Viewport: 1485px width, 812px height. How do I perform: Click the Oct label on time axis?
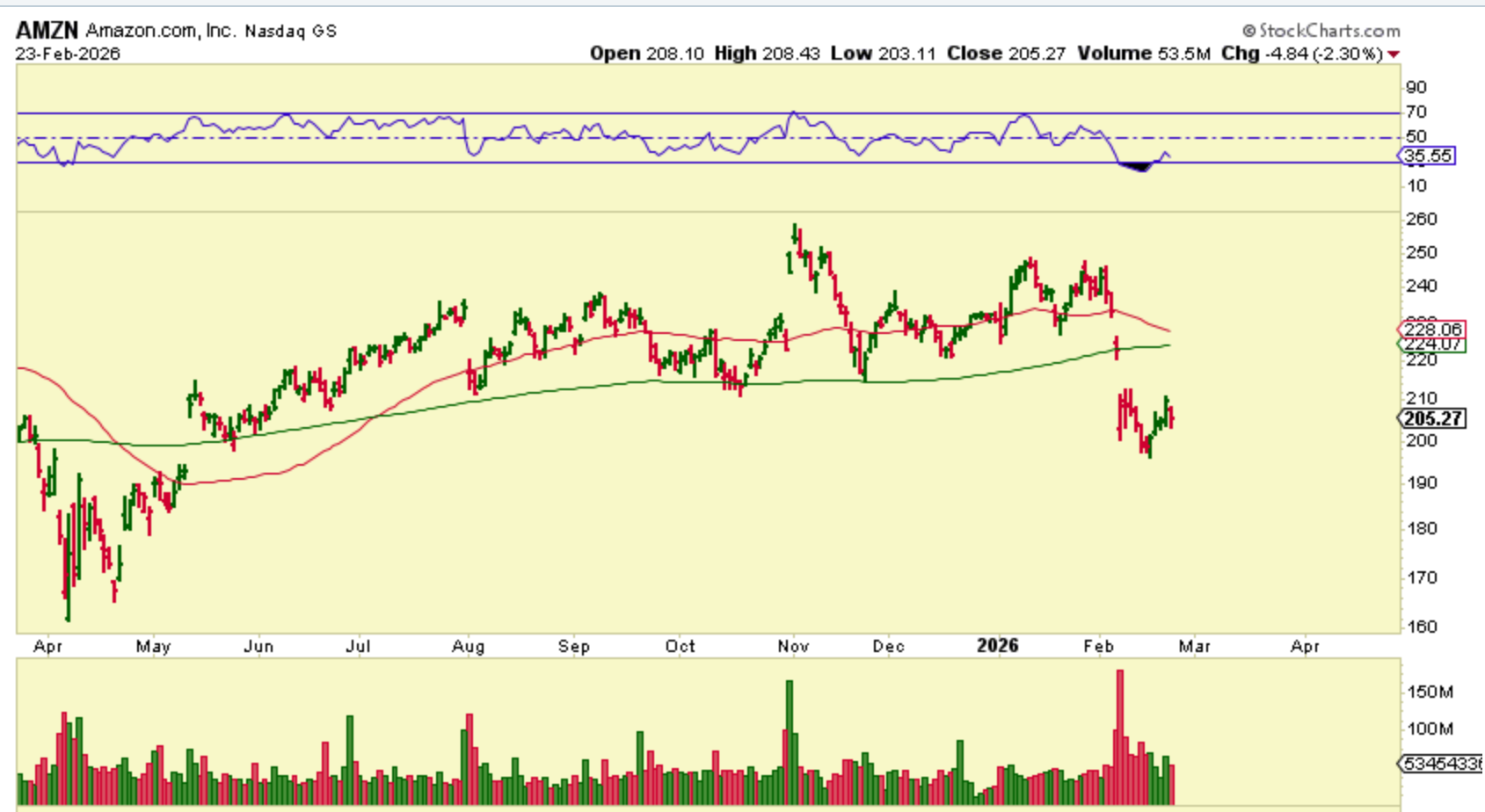[x=681, y=647]
